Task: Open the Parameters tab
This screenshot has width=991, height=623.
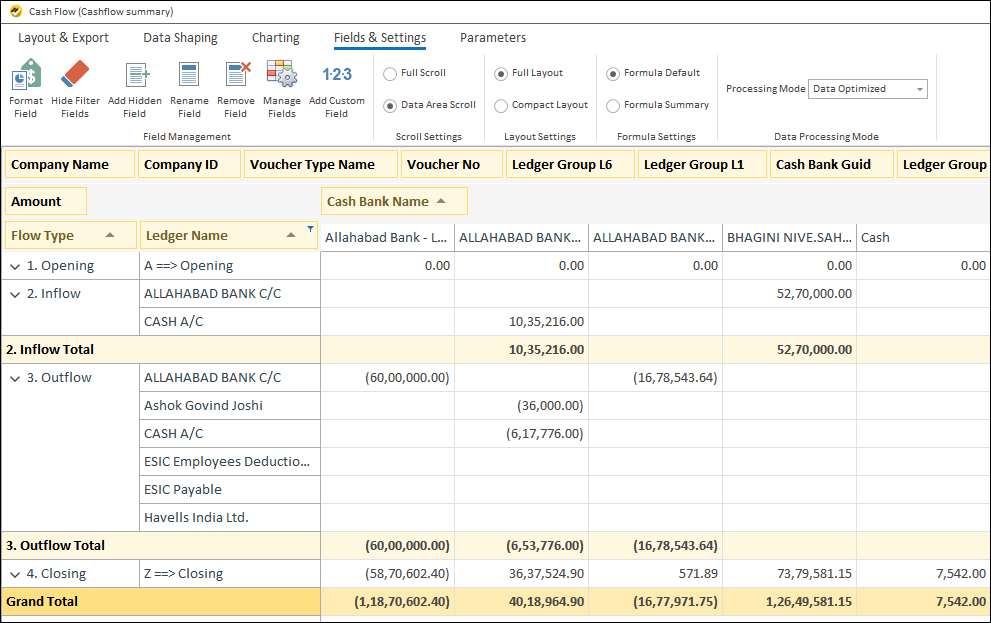Action: 492,38
